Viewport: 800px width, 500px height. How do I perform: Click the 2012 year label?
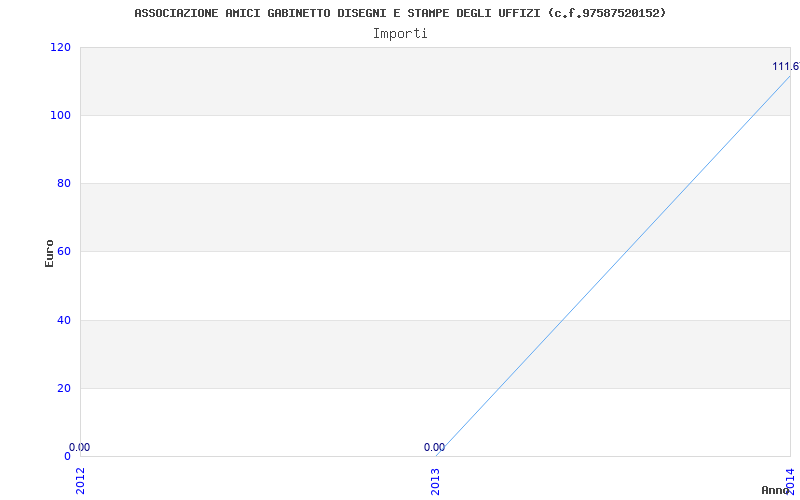(x=80, y=481)
